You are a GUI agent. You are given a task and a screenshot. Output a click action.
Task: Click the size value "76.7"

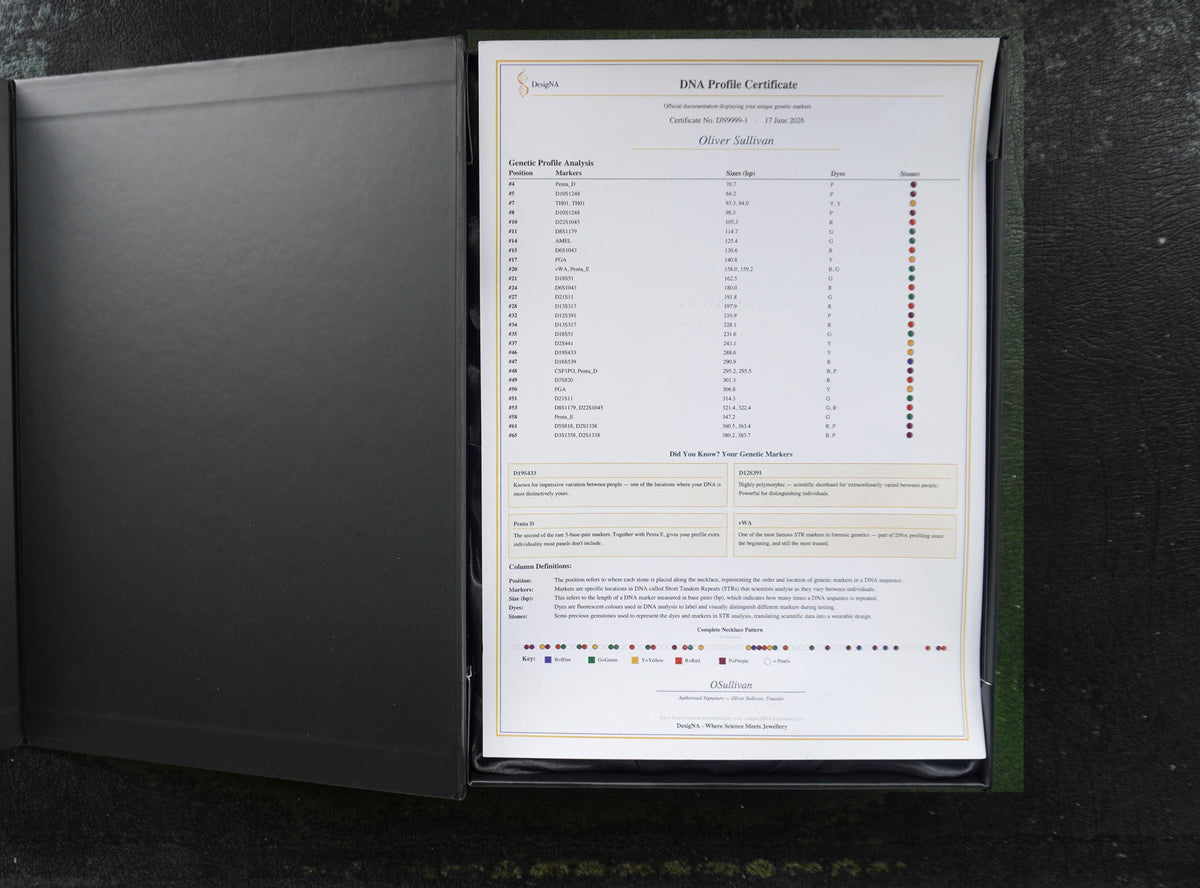pyautogui.click(x=731, y=185)
